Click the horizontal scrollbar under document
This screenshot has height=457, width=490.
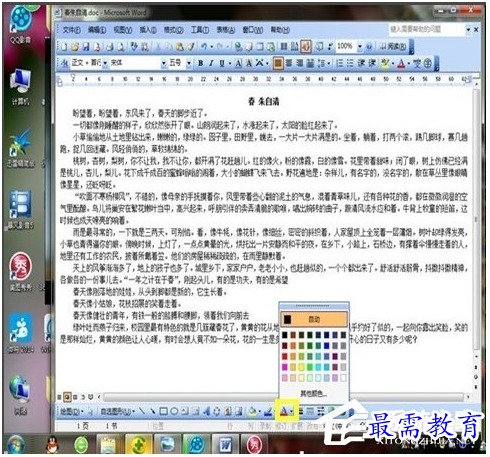[x=283, y=397]
